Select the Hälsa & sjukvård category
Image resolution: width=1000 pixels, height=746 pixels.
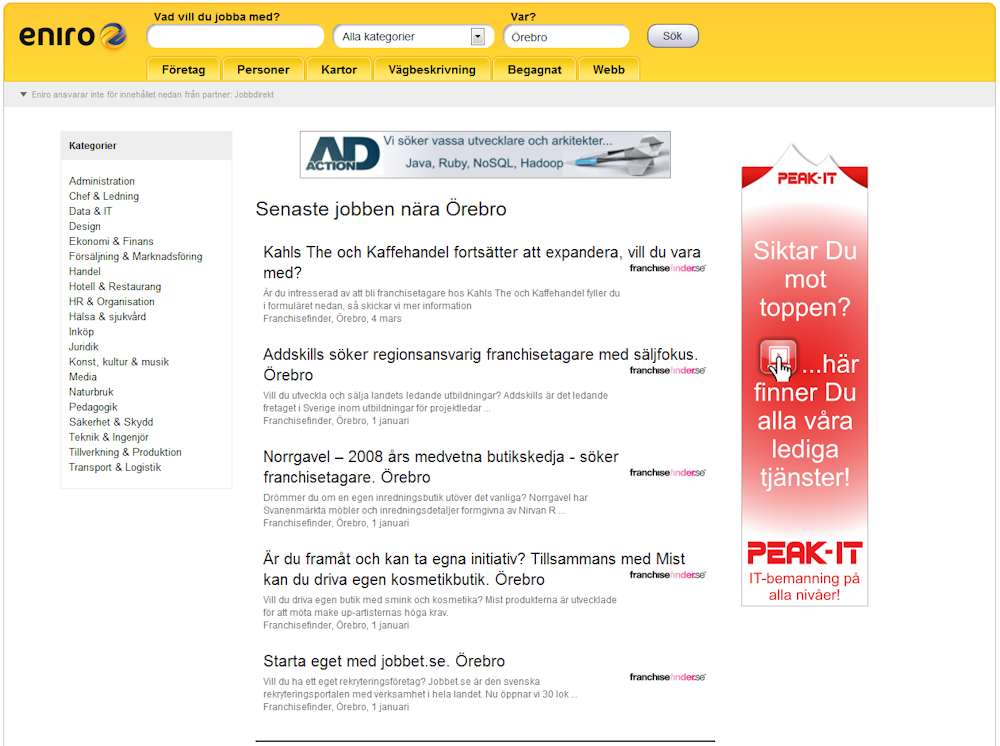click(x=107, y=316)
